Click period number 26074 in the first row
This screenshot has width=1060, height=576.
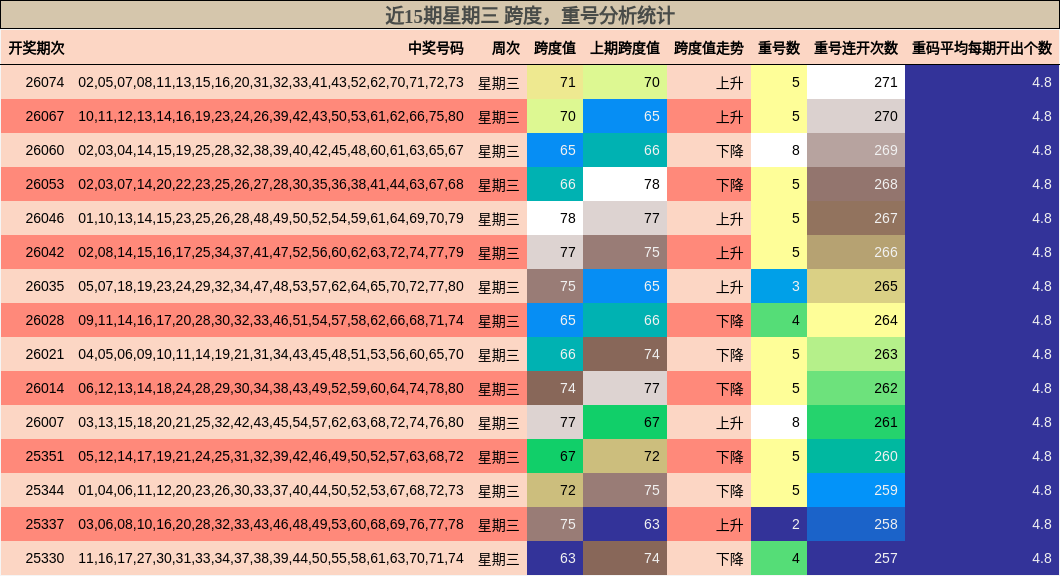pos(46,81)
